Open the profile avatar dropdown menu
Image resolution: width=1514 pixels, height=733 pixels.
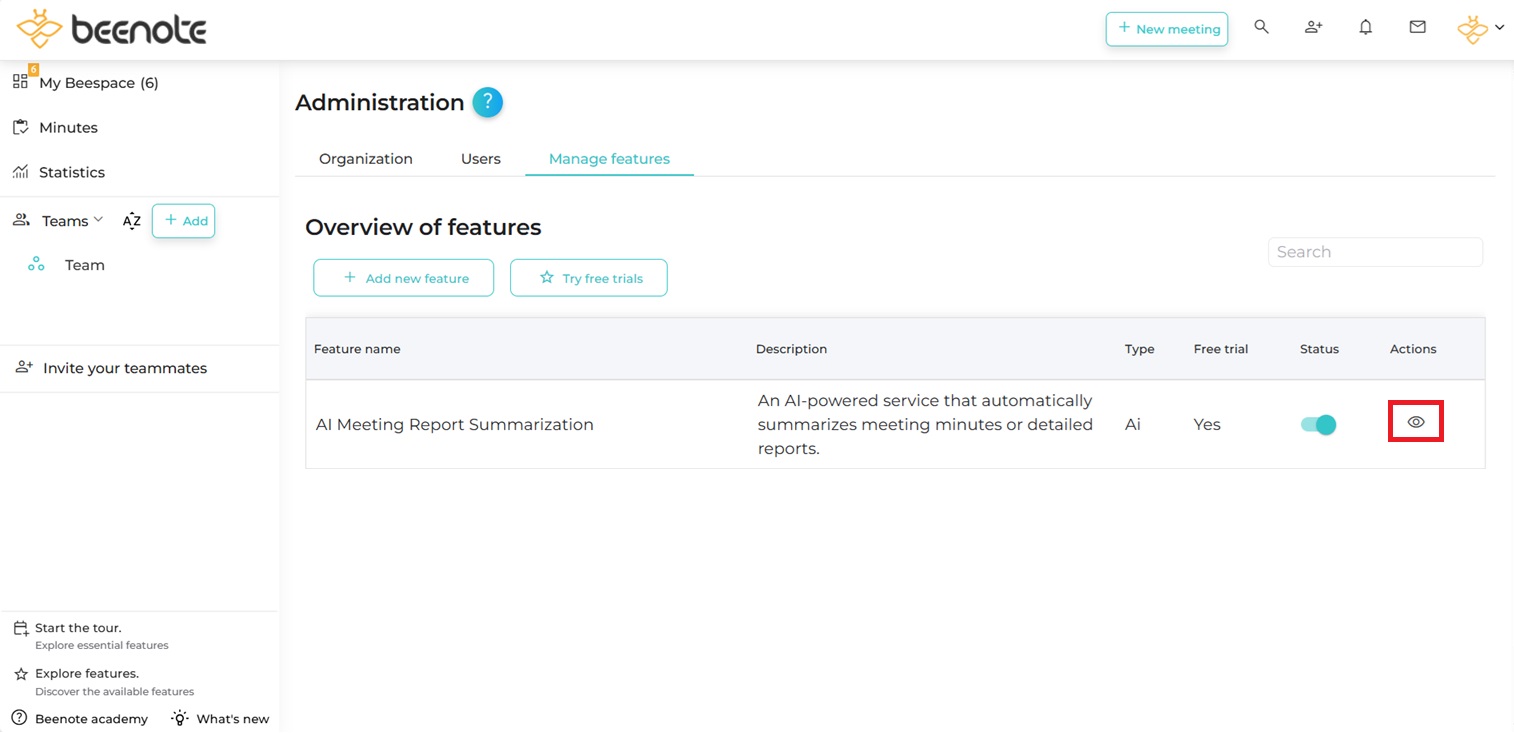(1479, 29)
